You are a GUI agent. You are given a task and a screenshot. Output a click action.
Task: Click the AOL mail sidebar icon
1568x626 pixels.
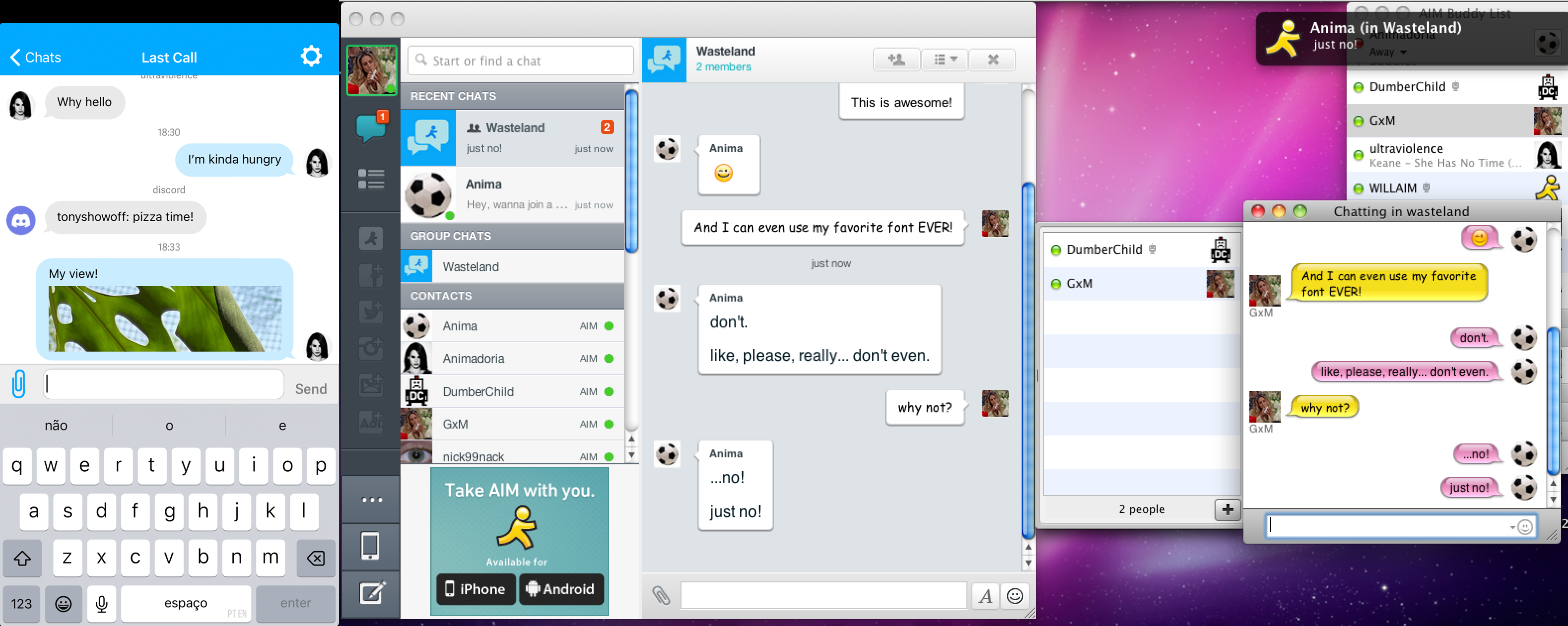(371, 421)
